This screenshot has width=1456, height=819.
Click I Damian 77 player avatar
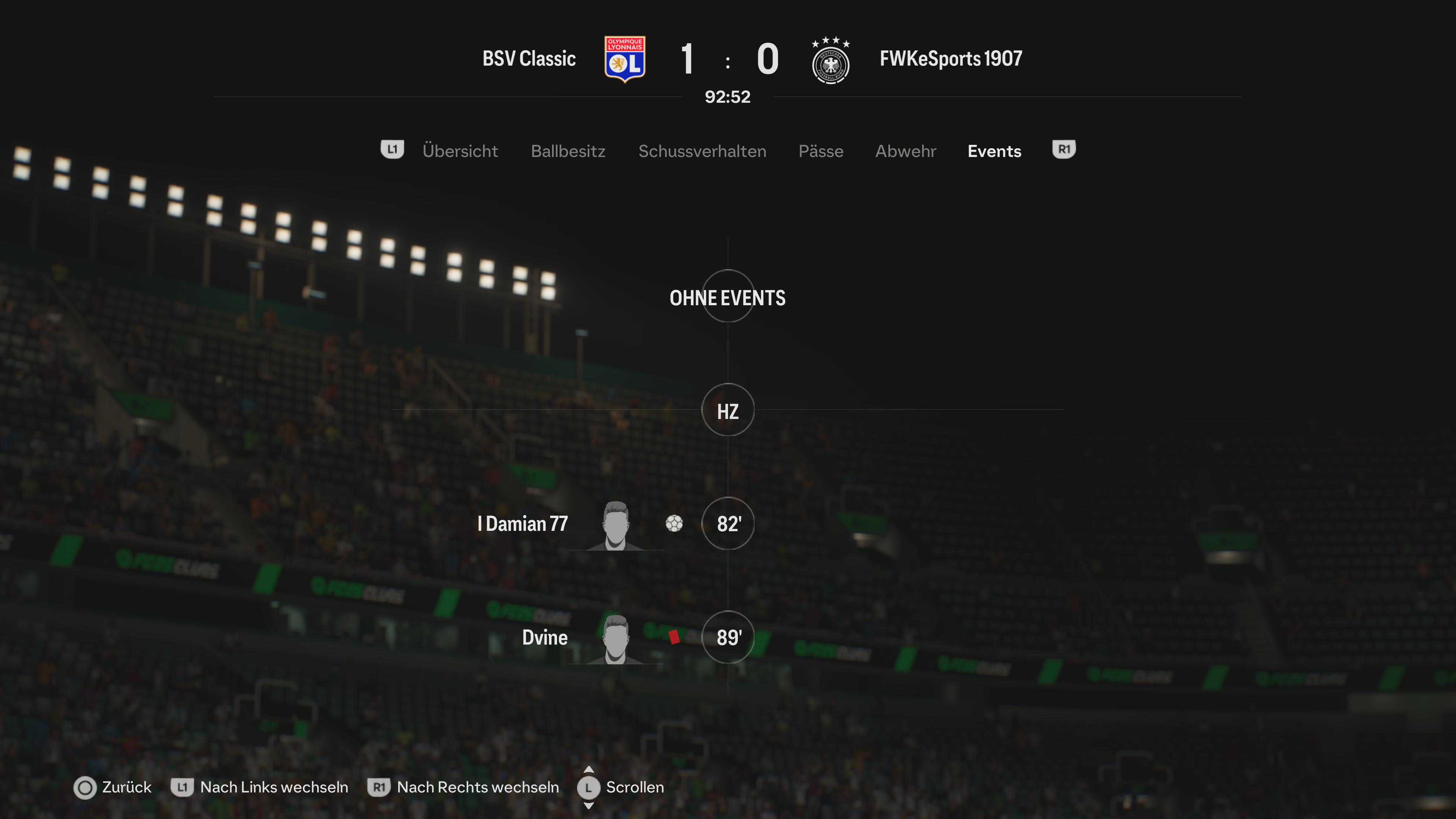click(615, 525)
